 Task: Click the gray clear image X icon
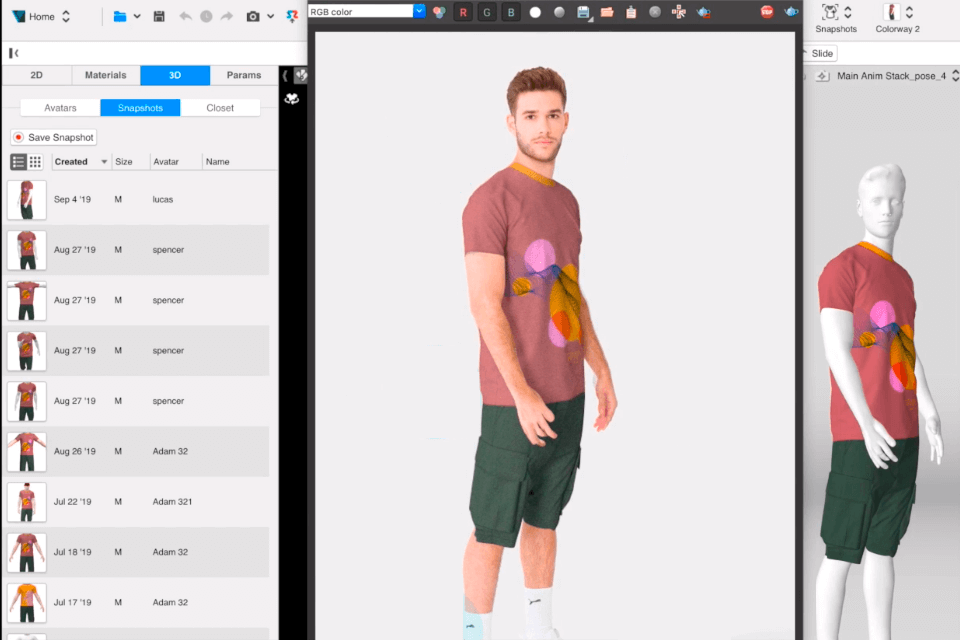(x=655, y=12)
